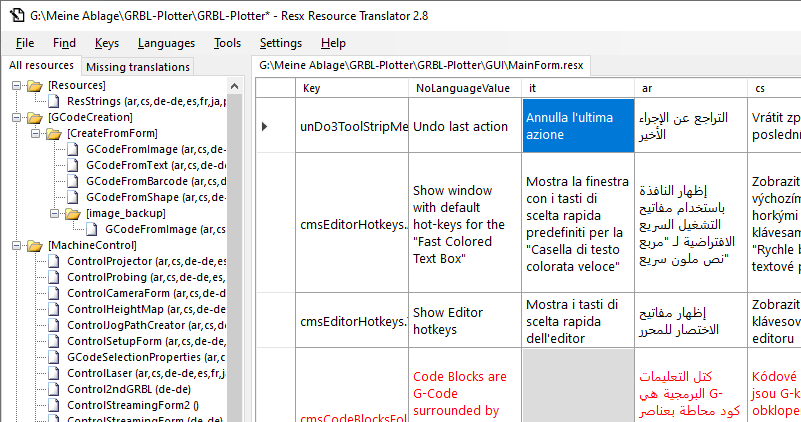Switch to Missing translations tab

[138, 67]
